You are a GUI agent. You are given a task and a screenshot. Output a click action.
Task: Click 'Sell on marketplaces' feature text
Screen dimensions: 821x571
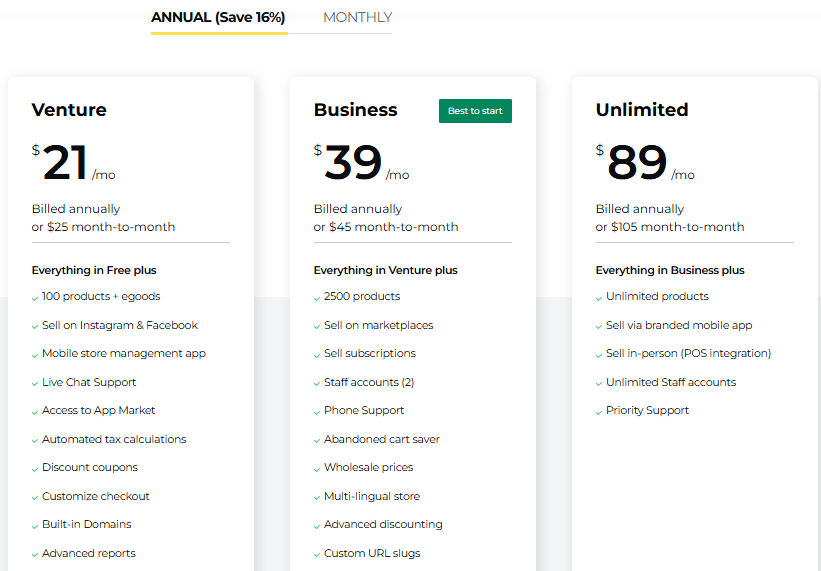pos(379,325)
